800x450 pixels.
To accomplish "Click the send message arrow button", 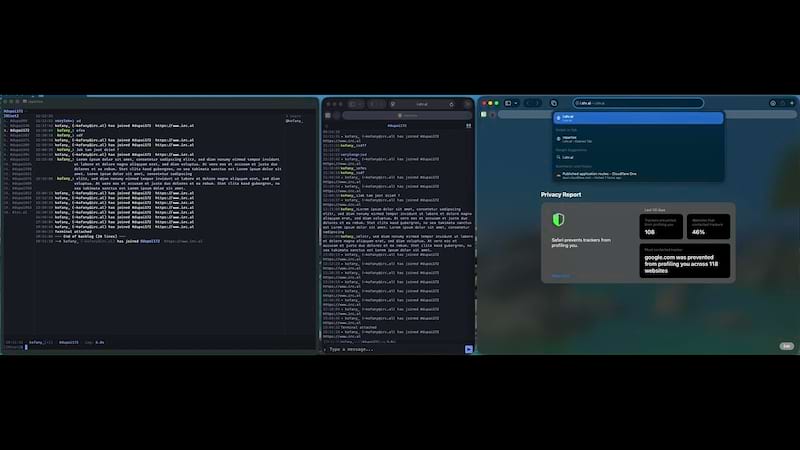I will point(469,349).
